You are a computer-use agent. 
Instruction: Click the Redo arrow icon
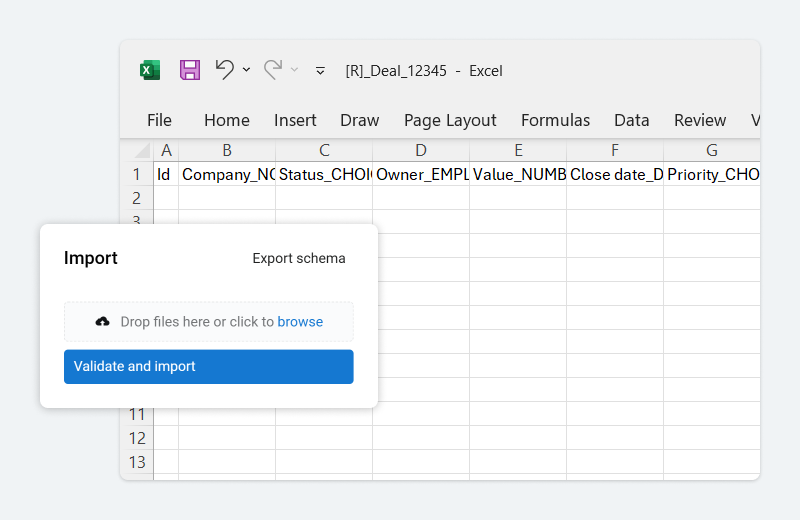pos(273,69)
